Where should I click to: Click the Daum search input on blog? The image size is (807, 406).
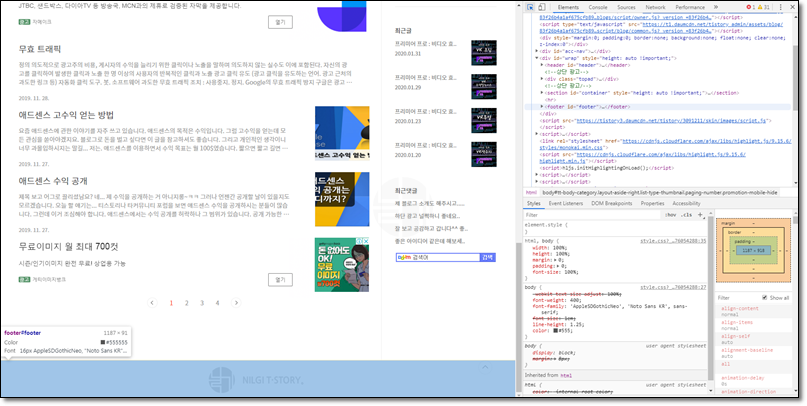(437, 257)
